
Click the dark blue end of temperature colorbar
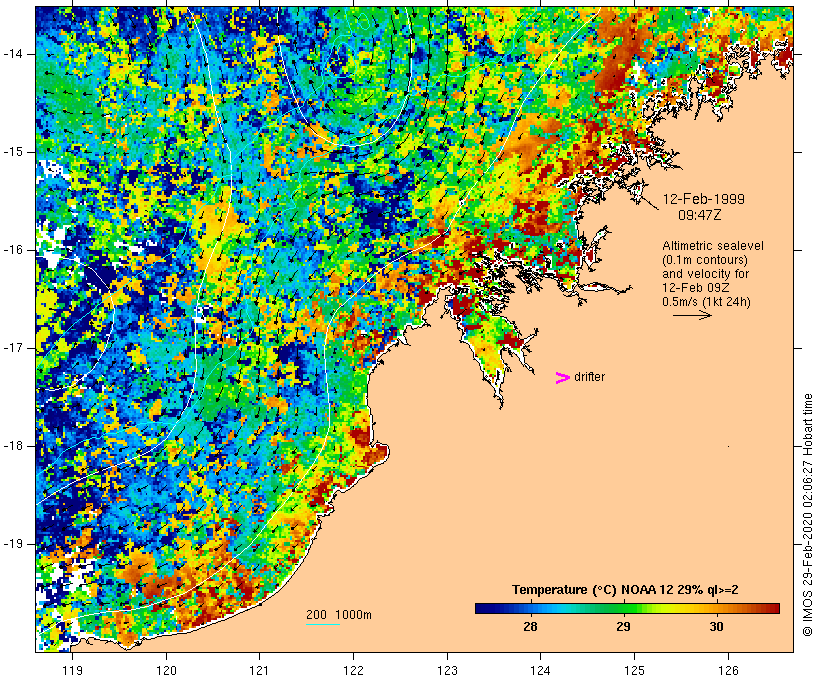tap(481, 608)
